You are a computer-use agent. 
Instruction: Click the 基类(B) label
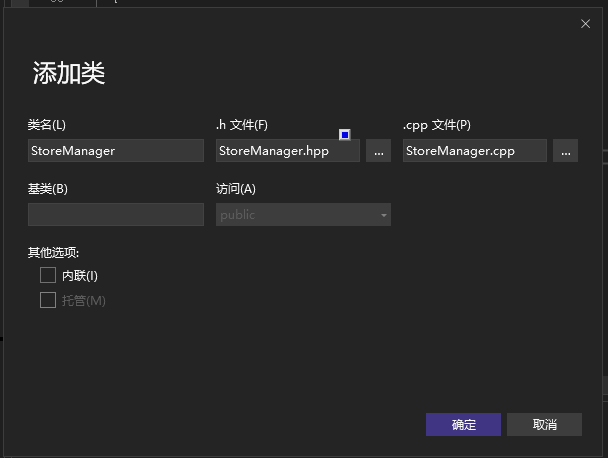click(47, 189)
